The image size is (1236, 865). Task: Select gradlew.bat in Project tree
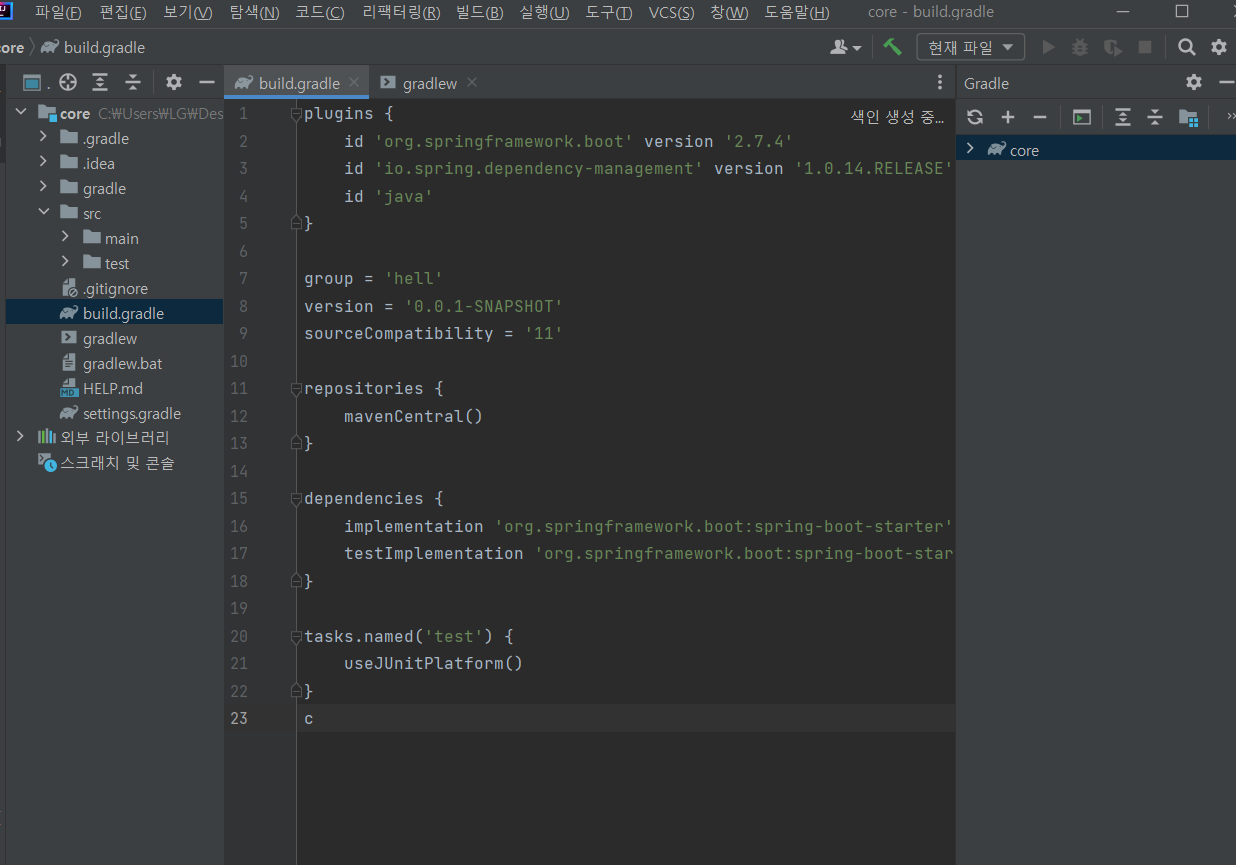pyautogui.click(x=123, y=363)
